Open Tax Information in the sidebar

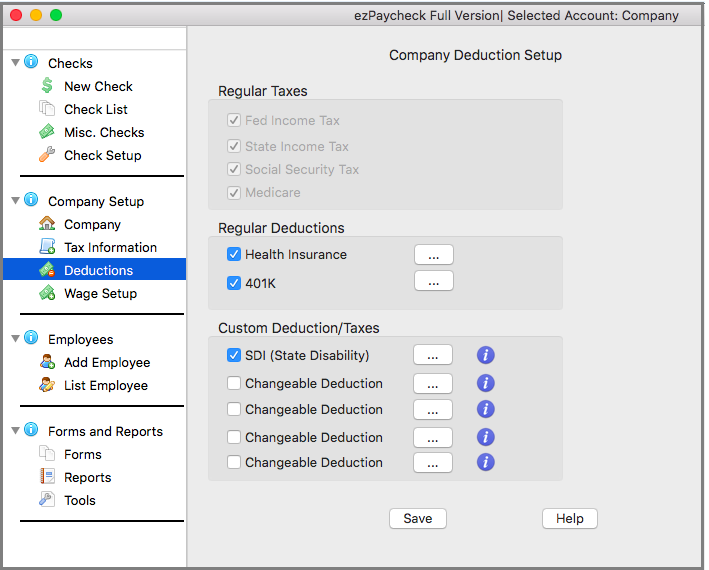[110, 247]
